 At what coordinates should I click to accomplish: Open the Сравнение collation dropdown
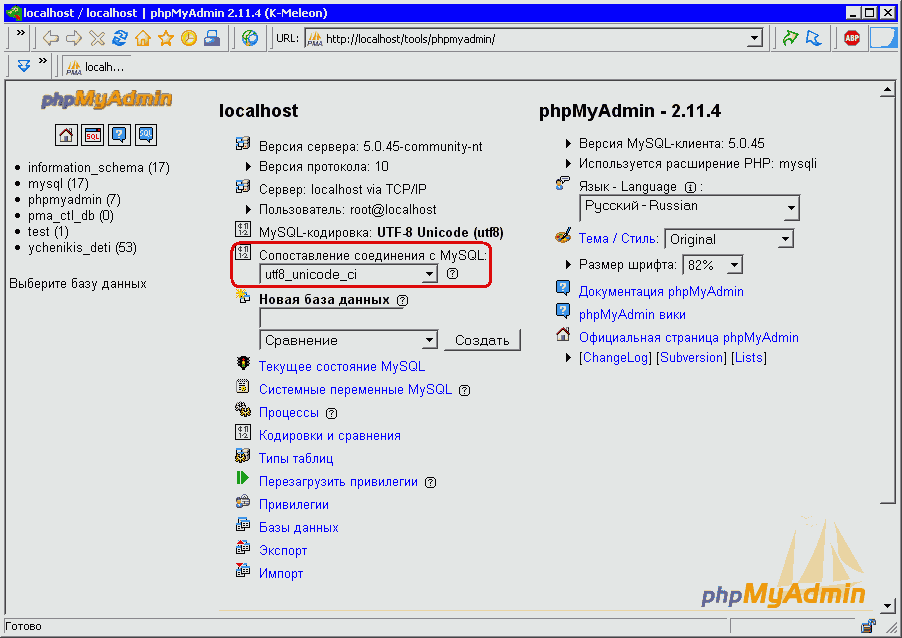[349, 341]
